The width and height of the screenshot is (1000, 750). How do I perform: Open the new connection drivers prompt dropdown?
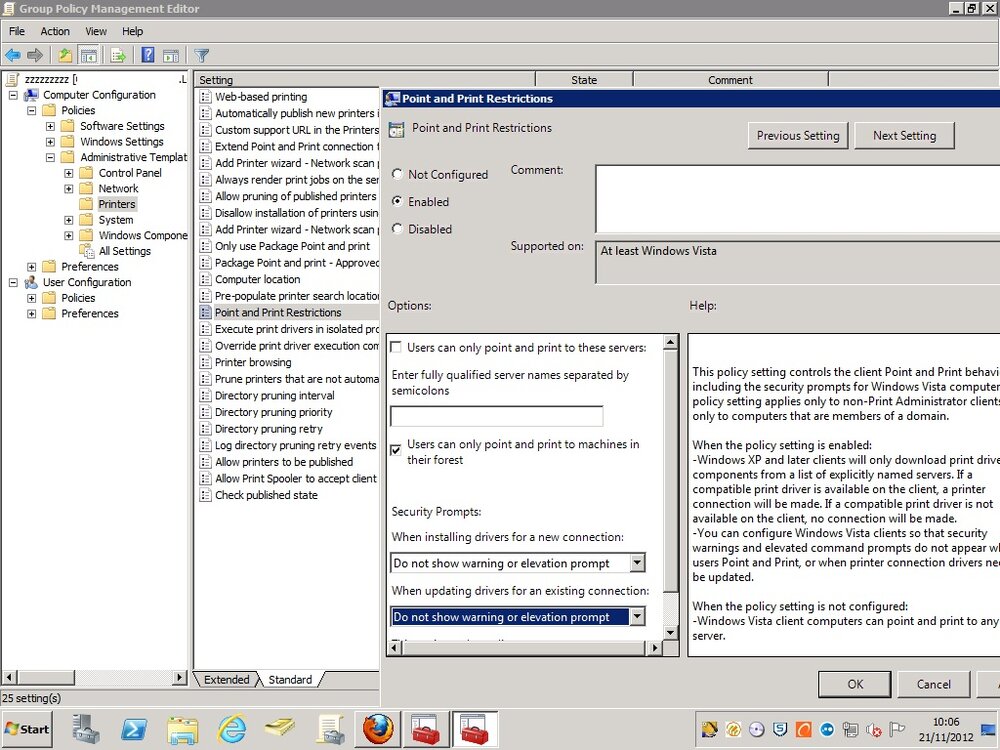(637, 562)
